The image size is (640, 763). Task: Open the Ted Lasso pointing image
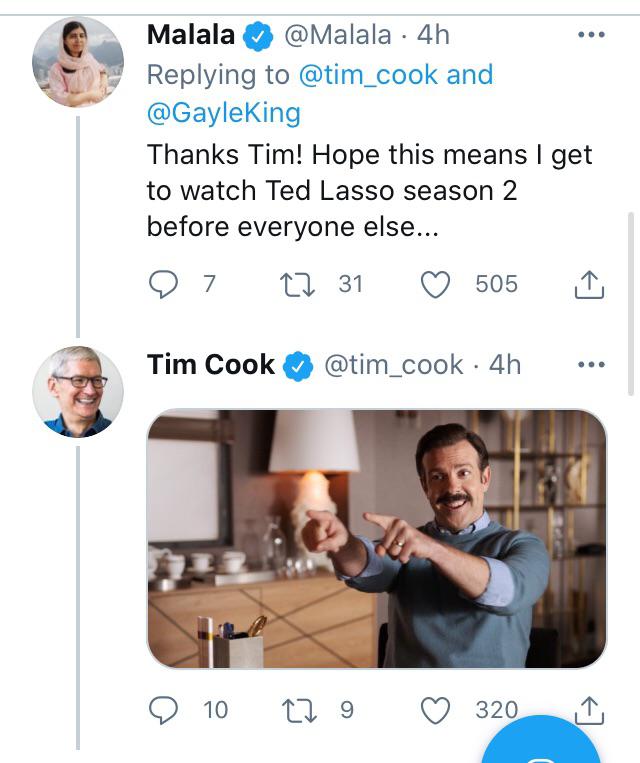coord(376,538)
